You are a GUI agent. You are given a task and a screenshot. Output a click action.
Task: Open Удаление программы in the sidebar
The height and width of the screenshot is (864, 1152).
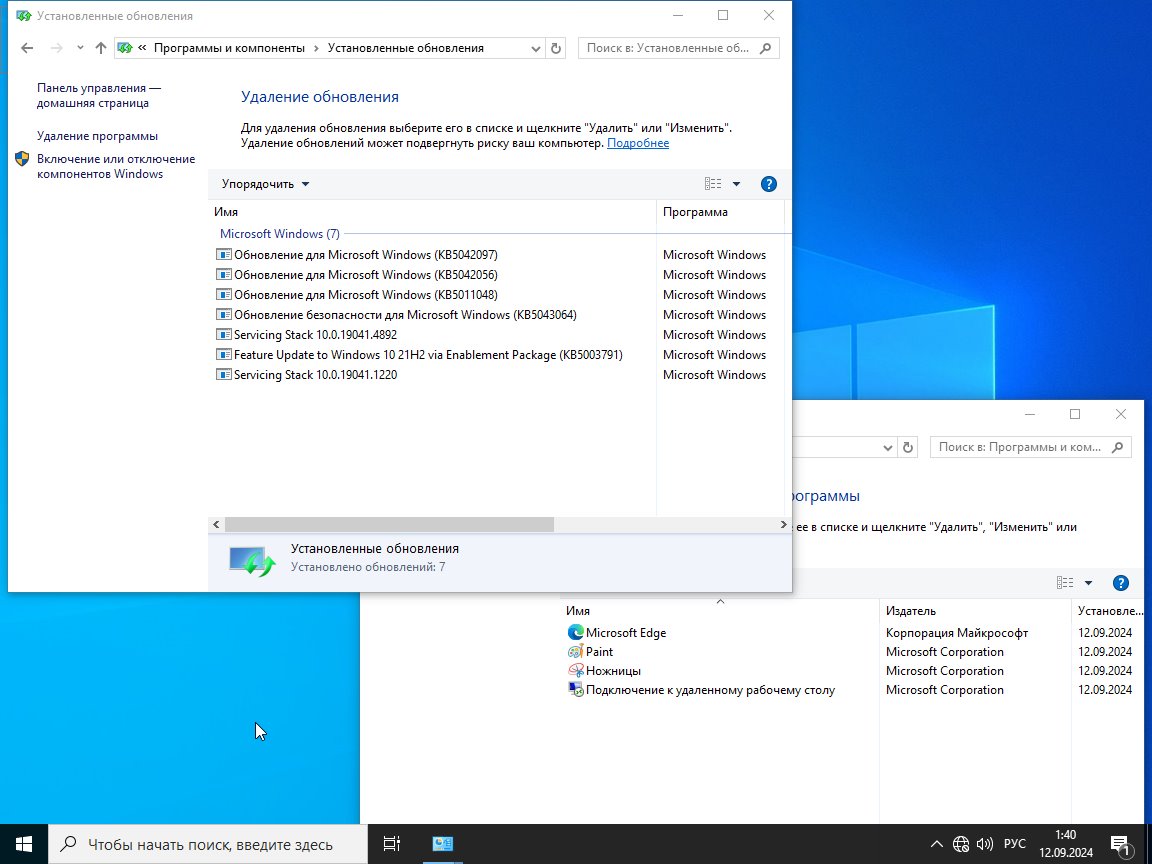[97, 136]
